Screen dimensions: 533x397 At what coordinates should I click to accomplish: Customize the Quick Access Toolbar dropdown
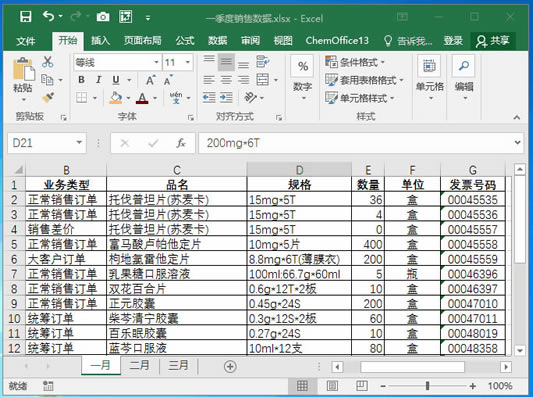coord(148,17)
